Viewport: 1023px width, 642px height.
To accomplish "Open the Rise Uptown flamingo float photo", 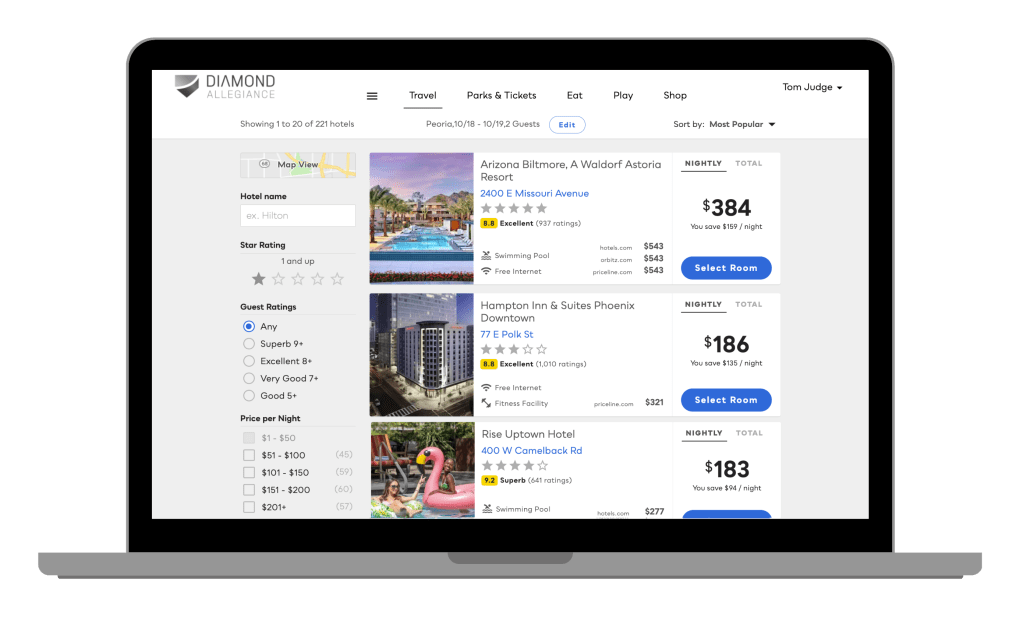I will 423,470.
